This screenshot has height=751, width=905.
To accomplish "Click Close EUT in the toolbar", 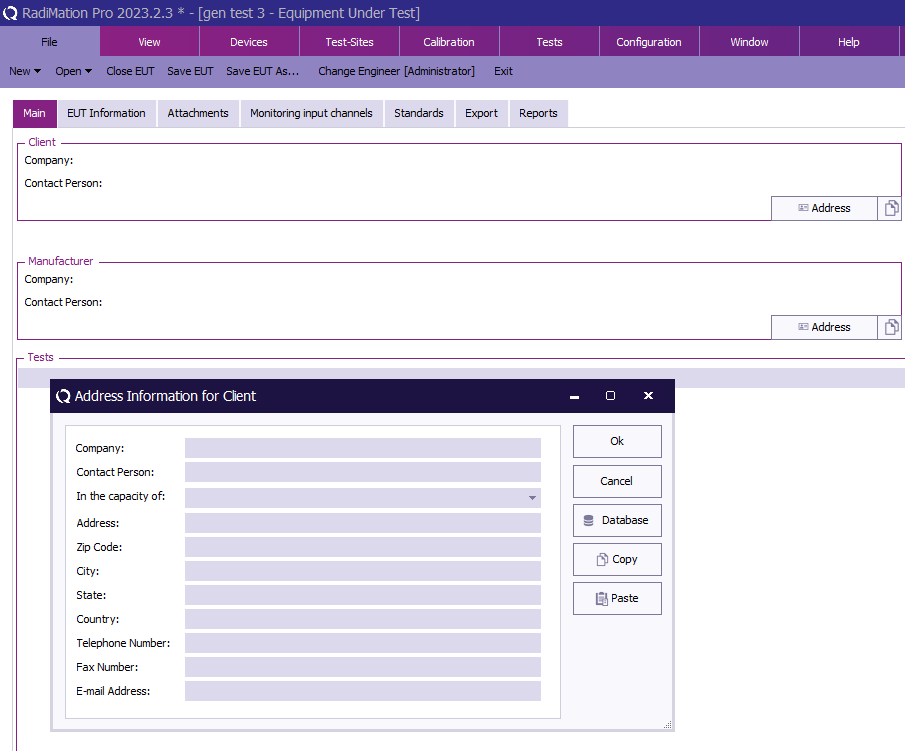I will click(130, 71).
